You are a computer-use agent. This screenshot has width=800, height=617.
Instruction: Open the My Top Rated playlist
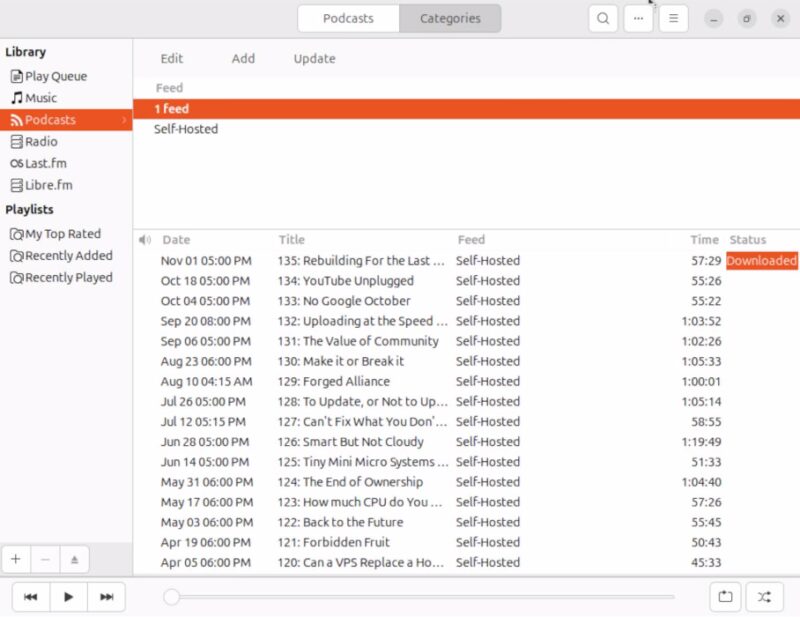click(x=57, y=233)
